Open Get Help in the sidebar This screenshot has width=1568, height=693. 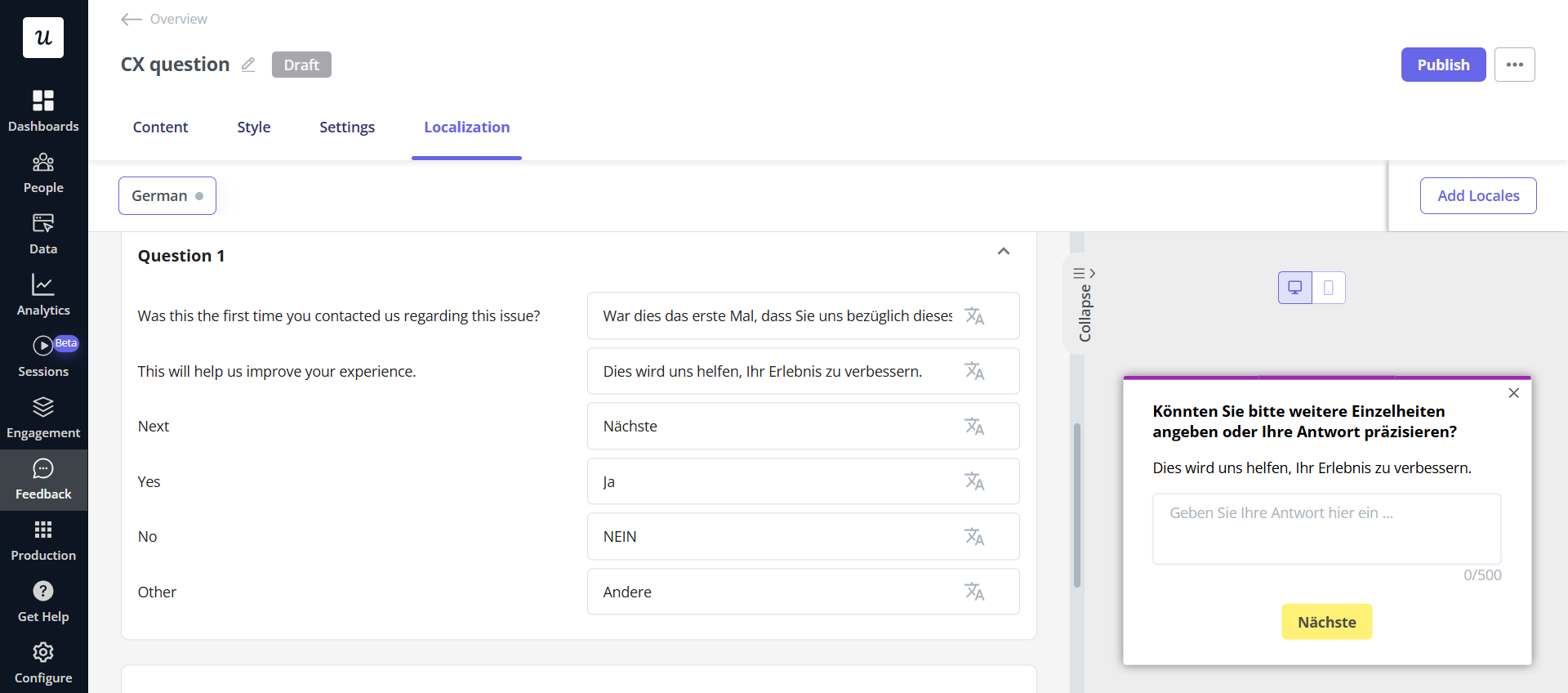pyautogui.click(x=43, y=602)
